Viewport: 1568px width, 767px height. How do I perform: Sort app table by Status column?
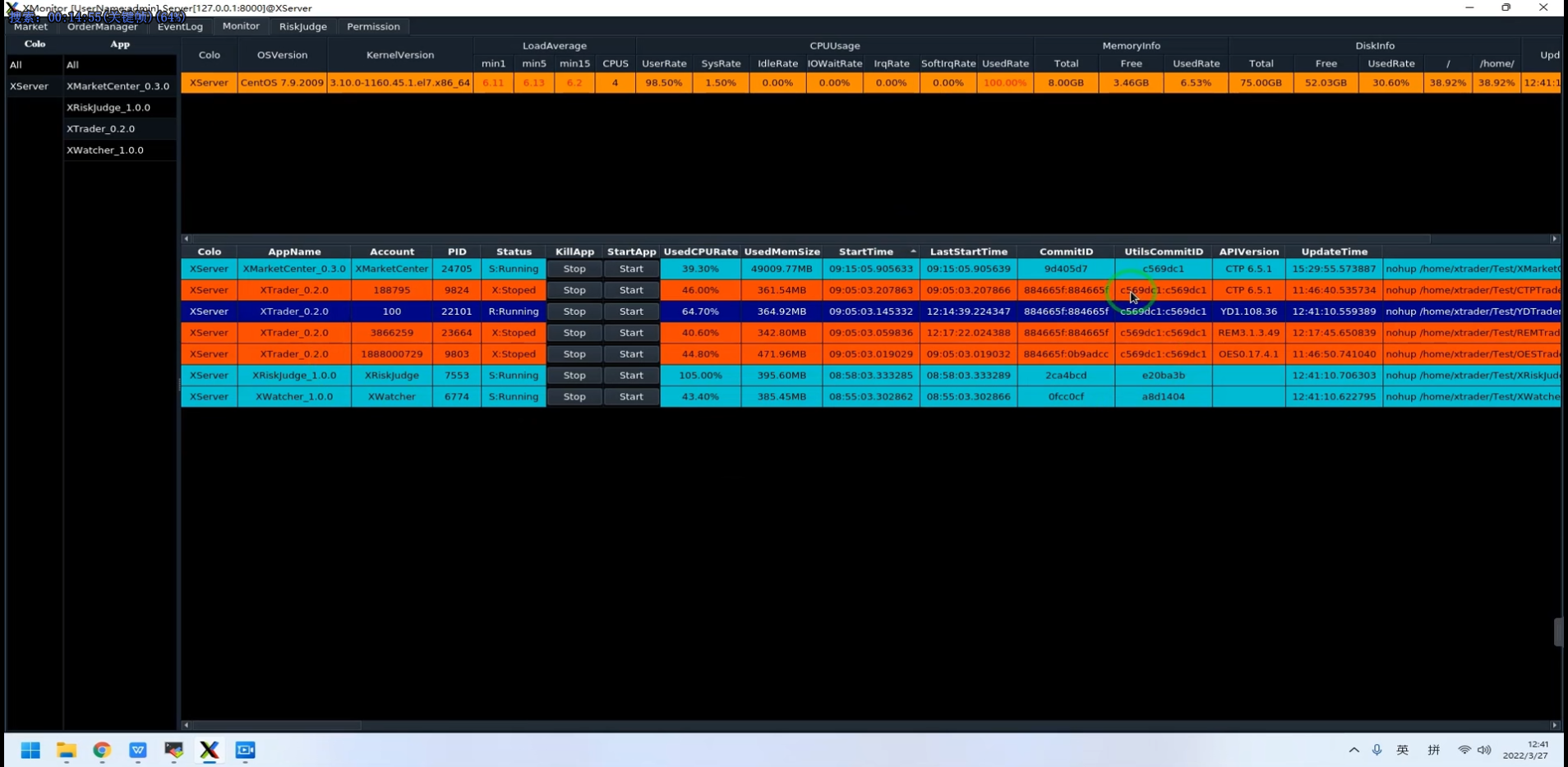pyautogui.click(x=514, y=252)
